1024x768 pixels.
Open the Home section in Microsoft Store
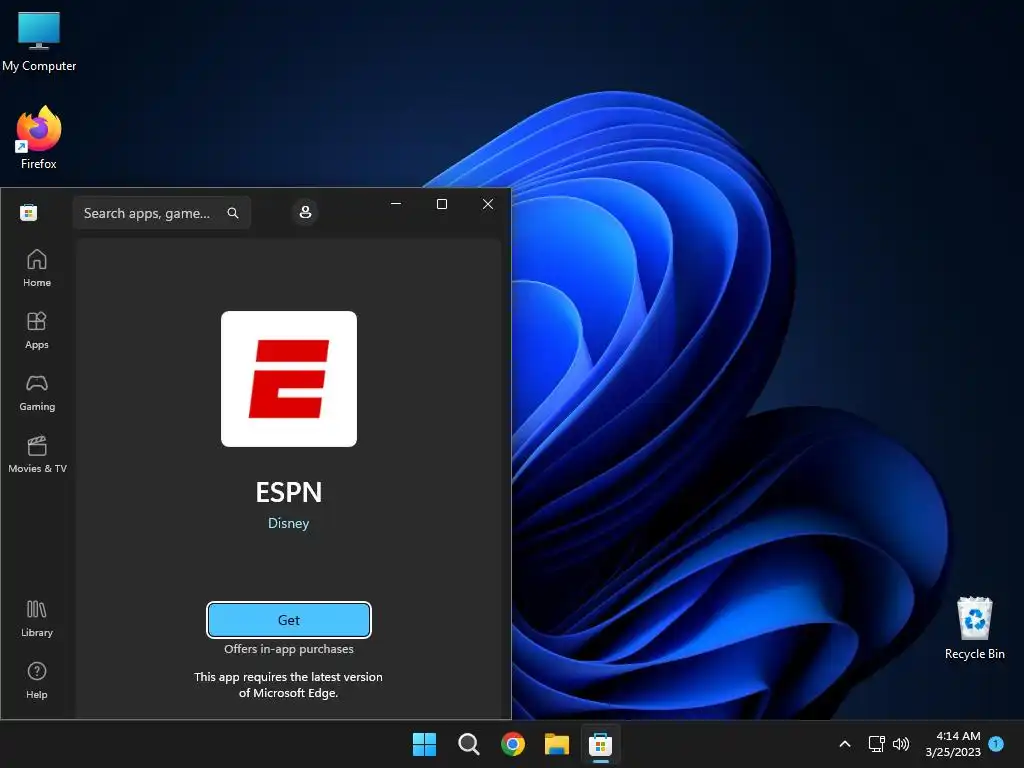pos(37,268)
